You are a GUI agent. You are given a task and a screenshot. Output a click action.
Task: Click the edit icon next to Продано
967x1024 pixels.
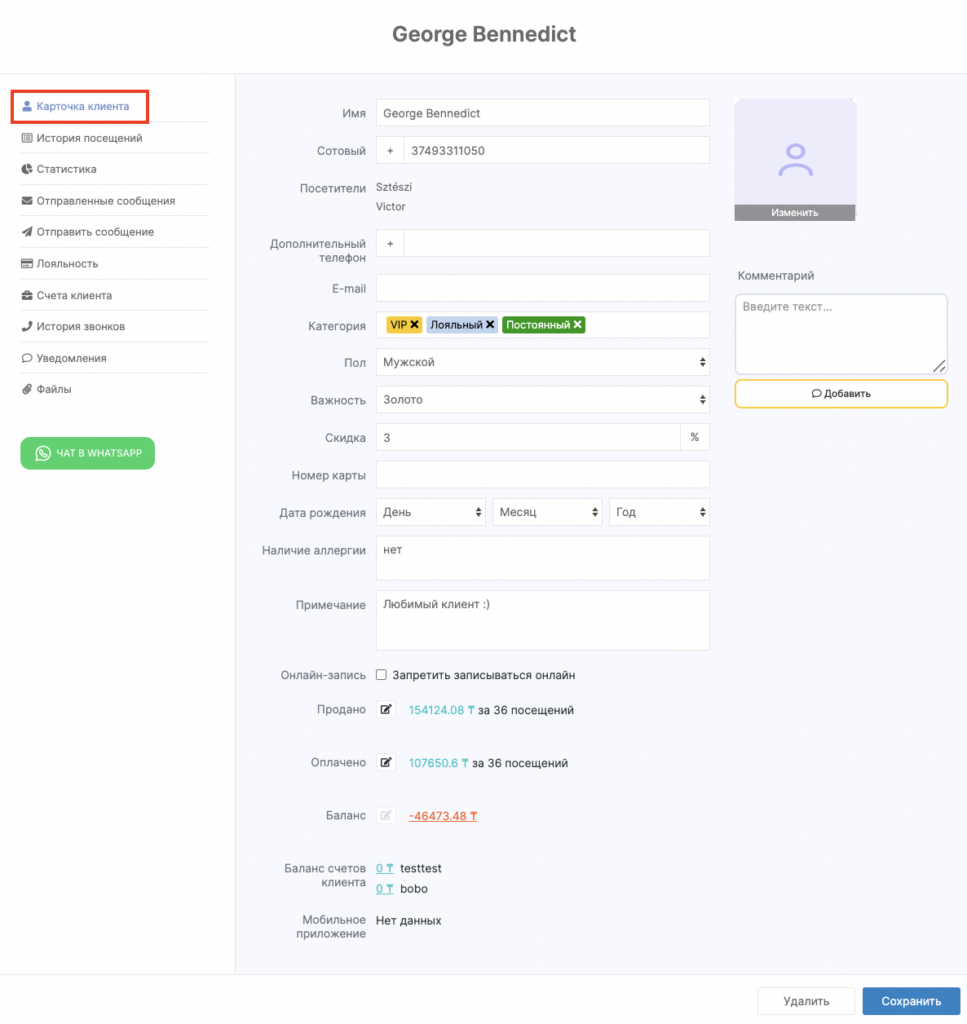point(386,710)
